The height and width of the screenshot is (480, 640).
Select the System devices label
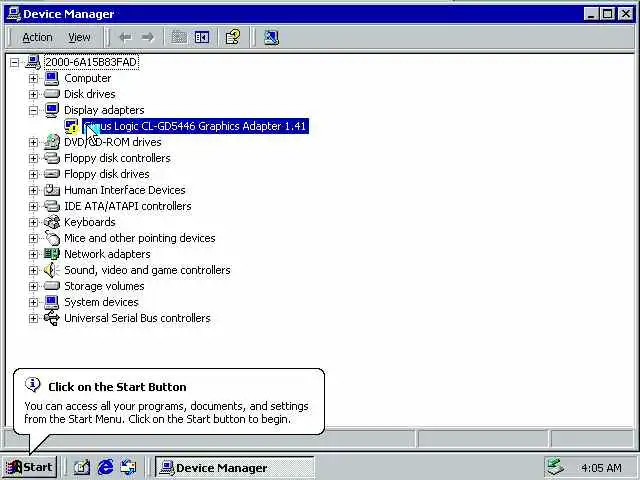pos(101,302)
